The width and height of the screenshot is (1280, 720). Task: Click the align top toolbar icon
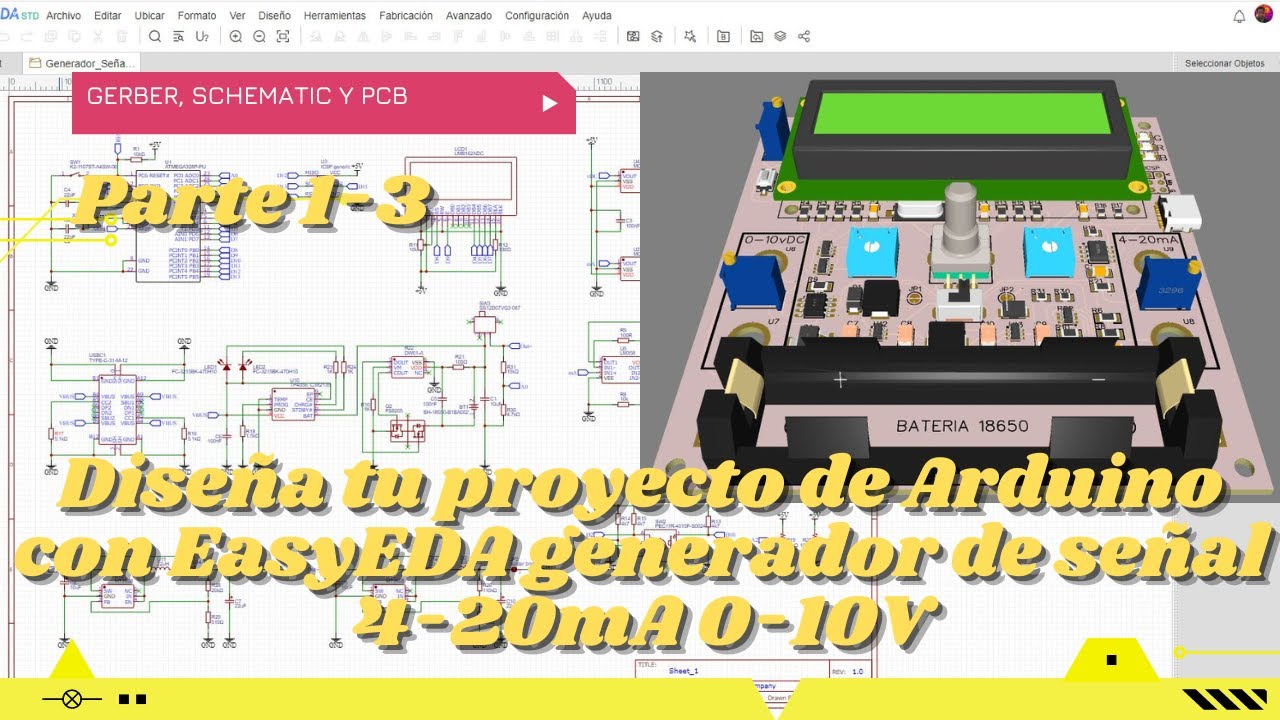pos(459,36)
